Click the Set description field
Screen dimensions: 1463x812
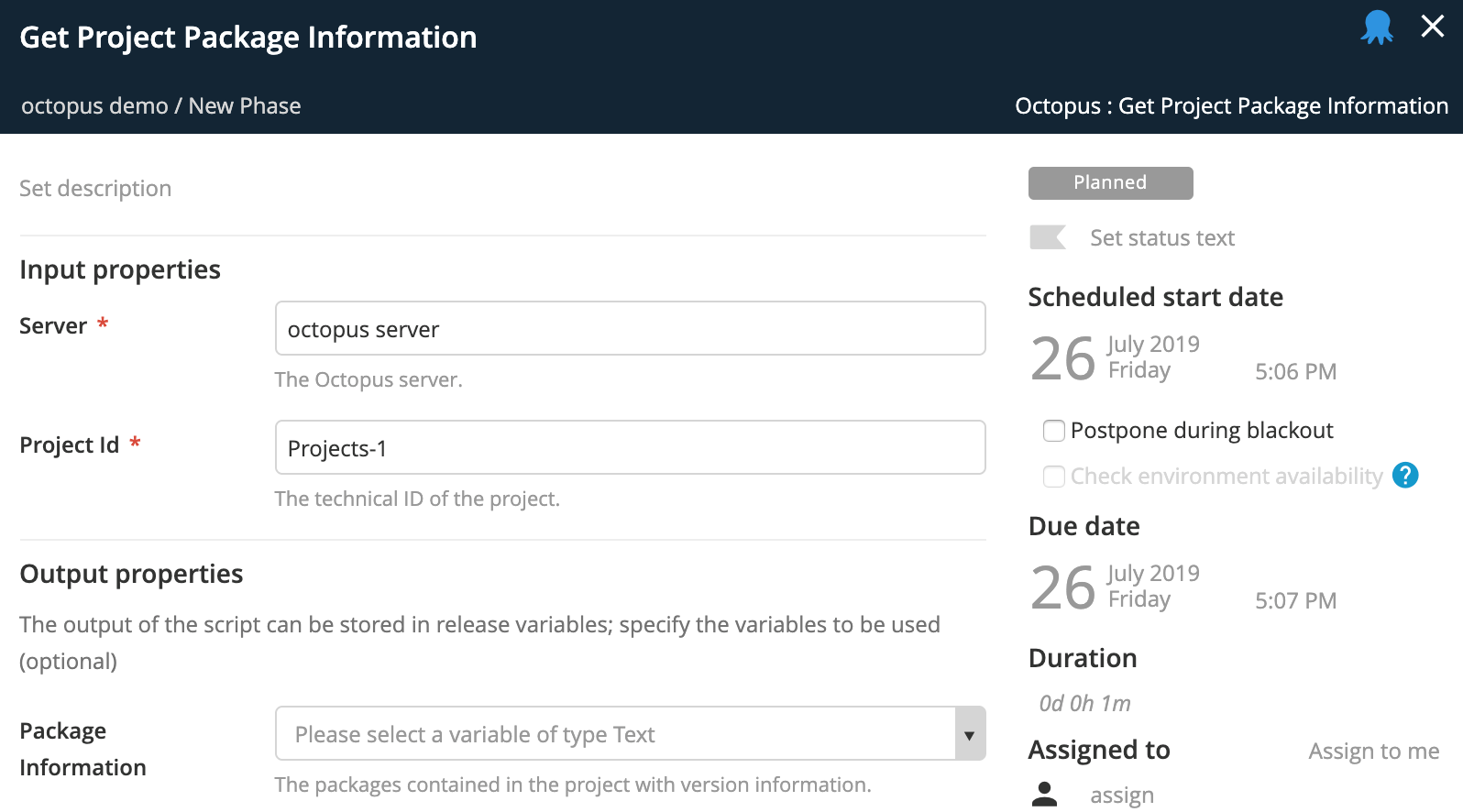(x=95, y=189)
